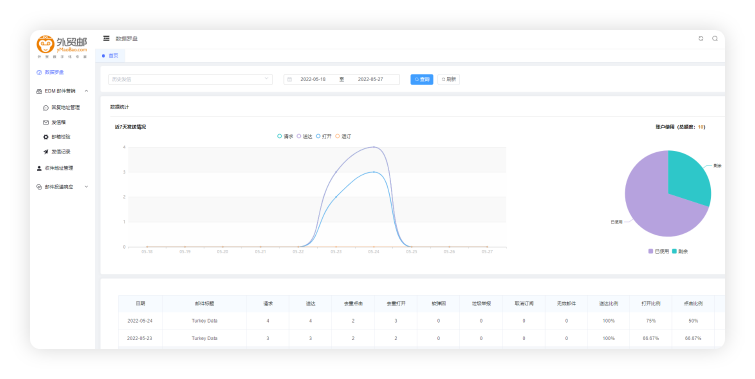Click the 无效邮件 column header
Screen dimensions: 755x379
pyautogui.click(x=566, y=303)
